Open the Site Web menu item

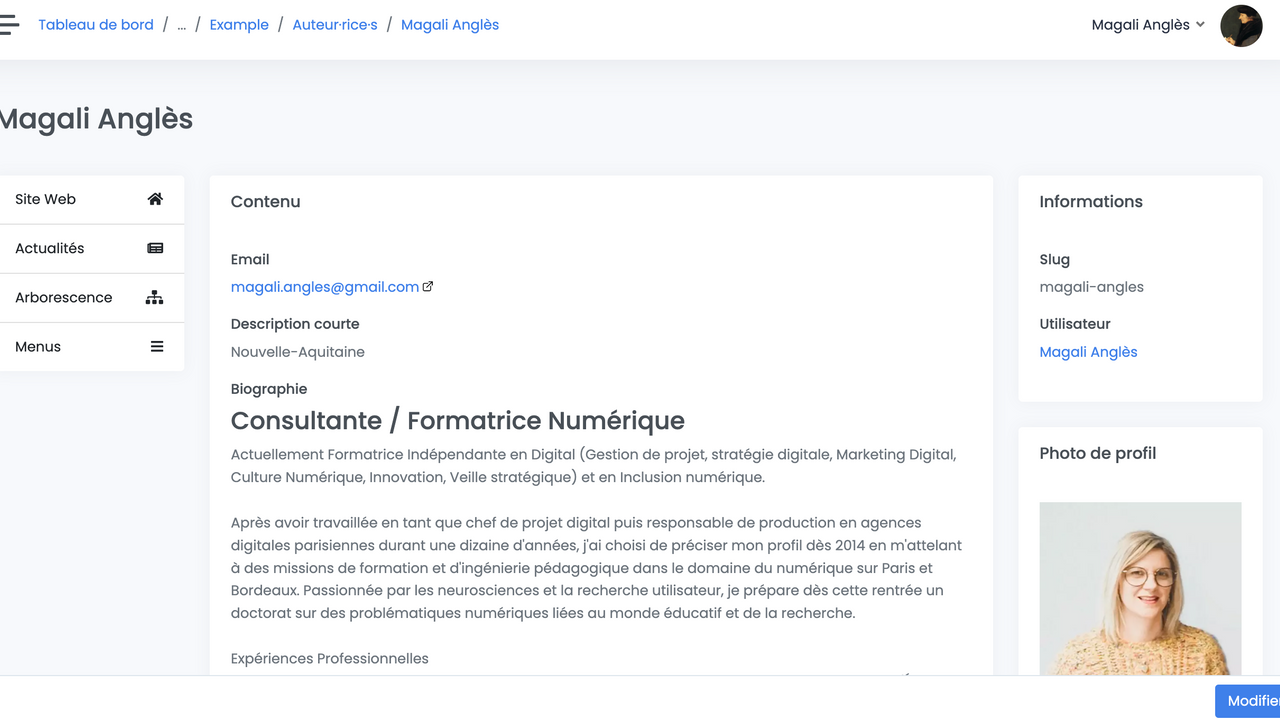tap(46, 199)
